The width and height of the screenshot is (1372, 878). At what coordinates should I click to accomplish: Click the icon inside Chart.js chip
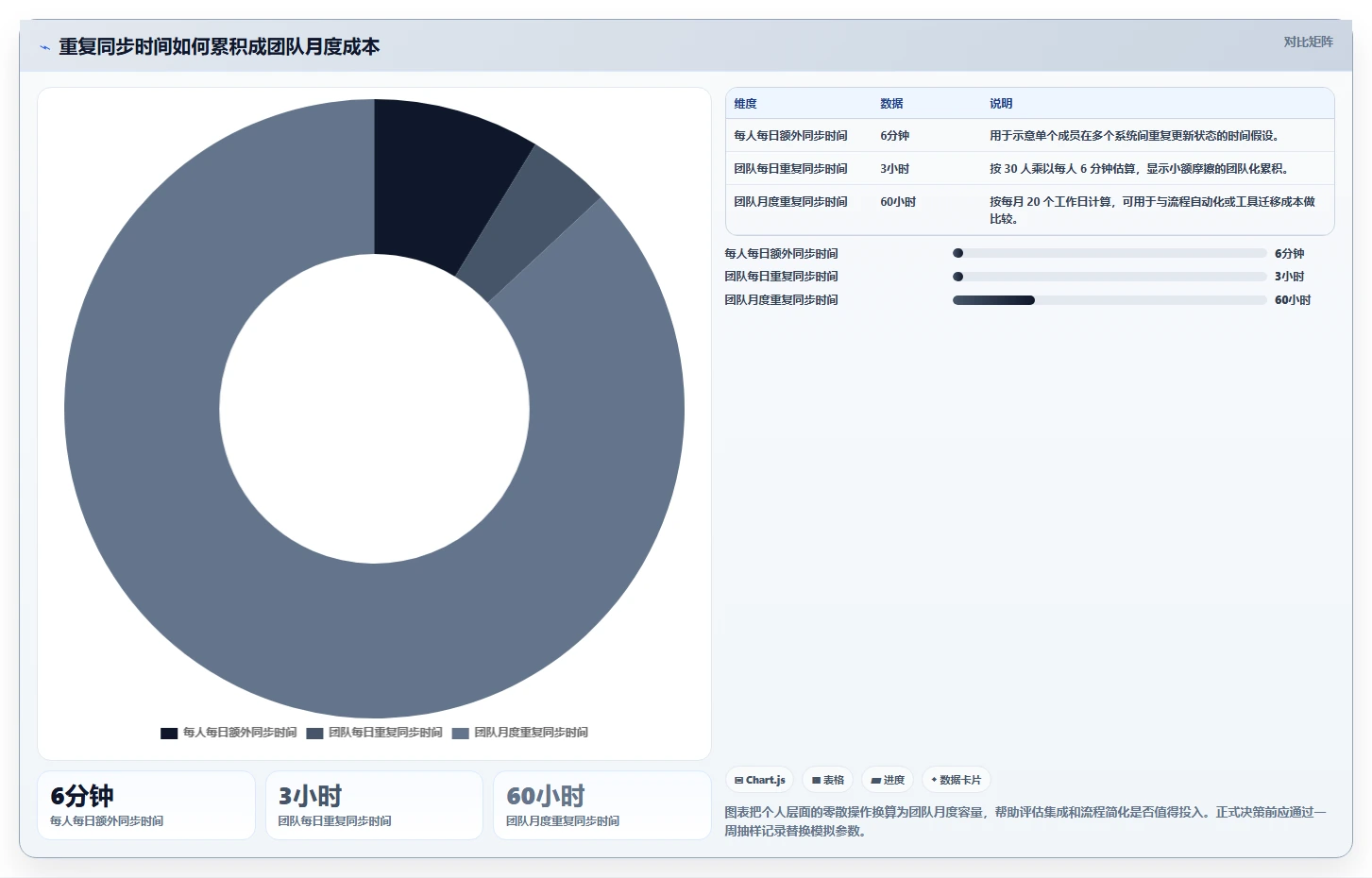tap(738, 781)
